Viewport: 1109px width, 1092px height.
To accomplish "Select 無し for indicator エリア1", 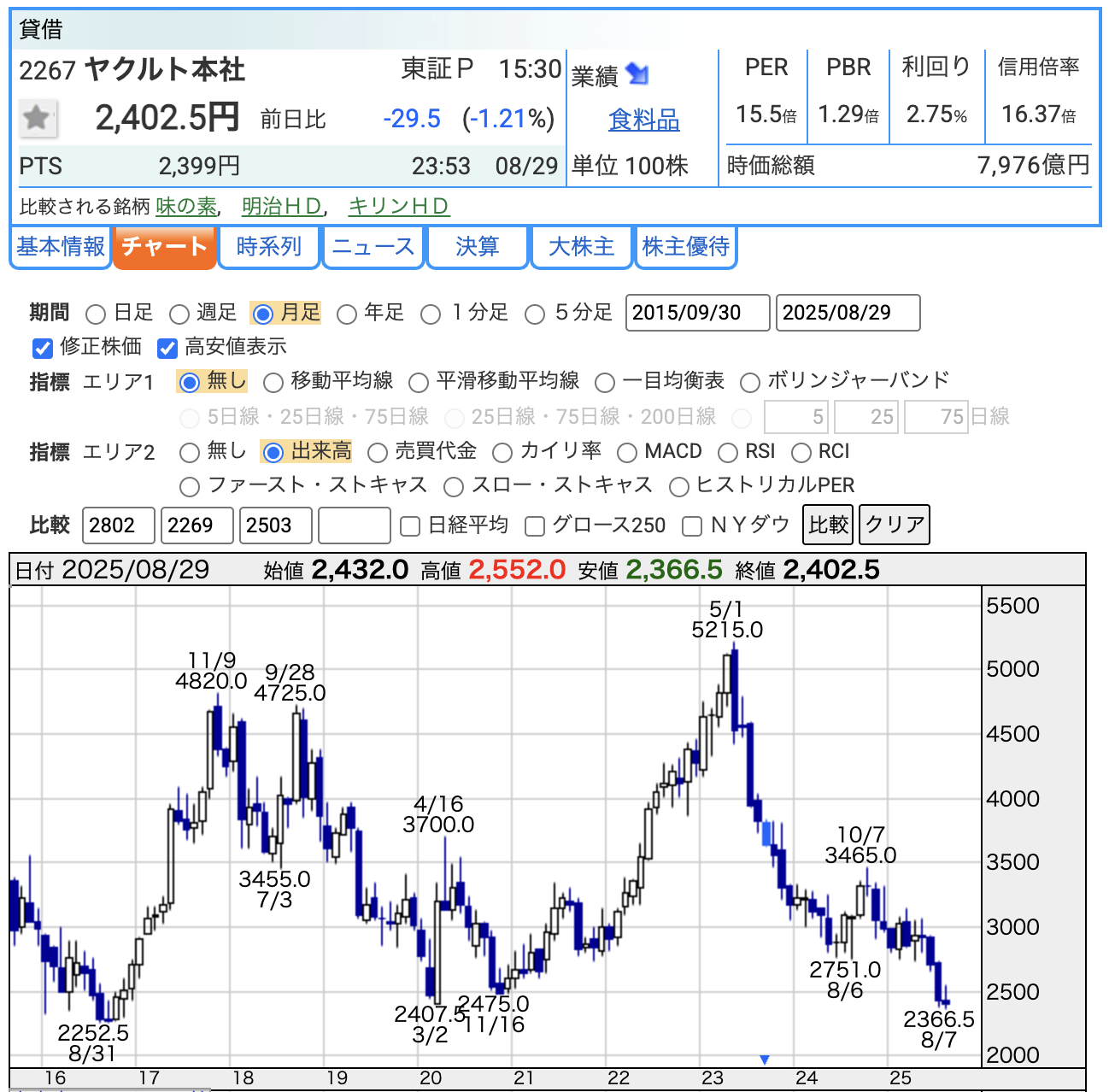I will point(190,382).
